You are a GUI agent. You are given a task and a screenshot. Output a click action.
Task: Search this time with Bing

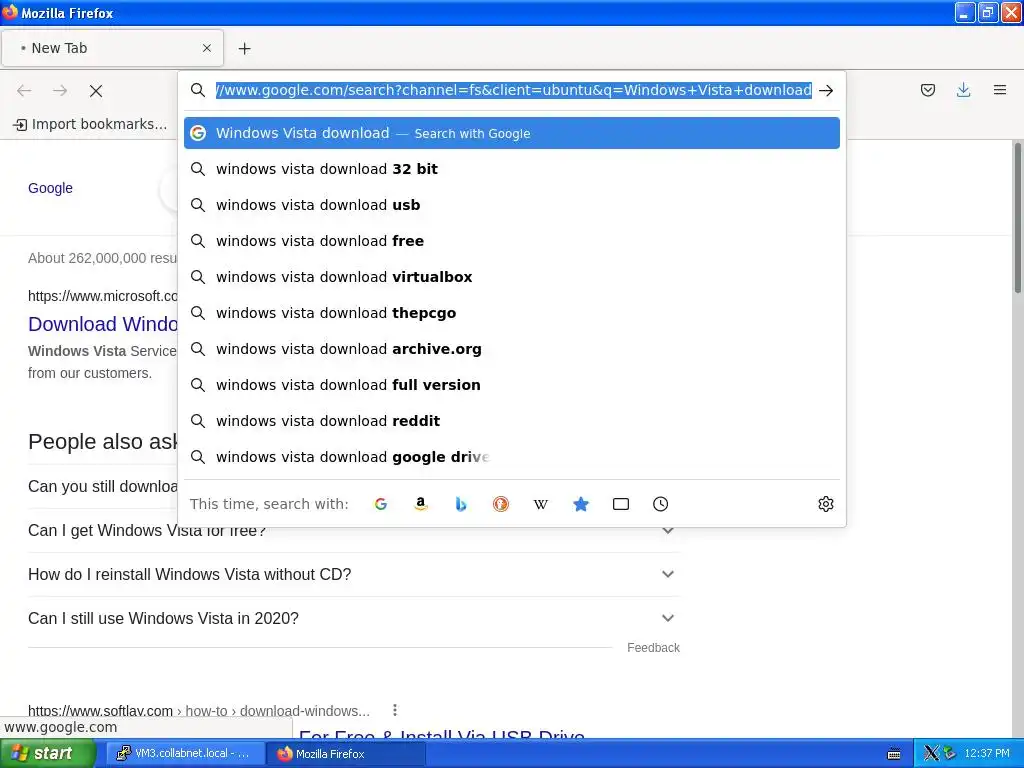click(x=460, y=504)
